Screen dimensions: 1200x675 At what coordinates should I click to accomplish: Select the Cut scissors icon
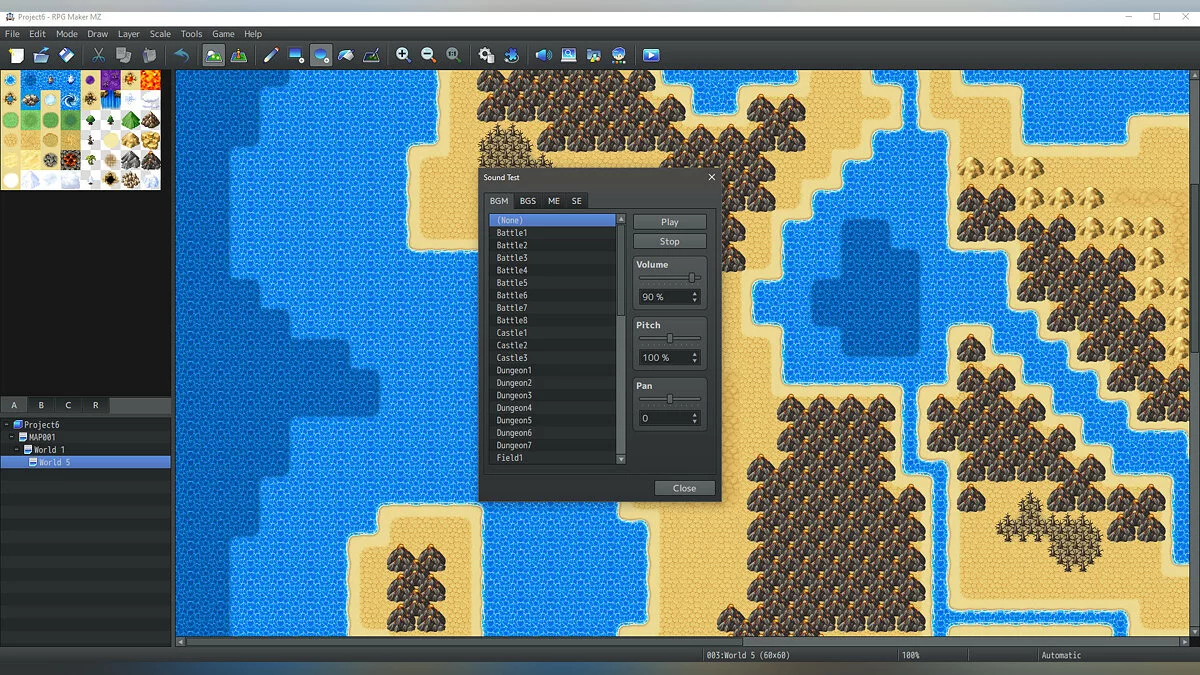tap(98, 55)
